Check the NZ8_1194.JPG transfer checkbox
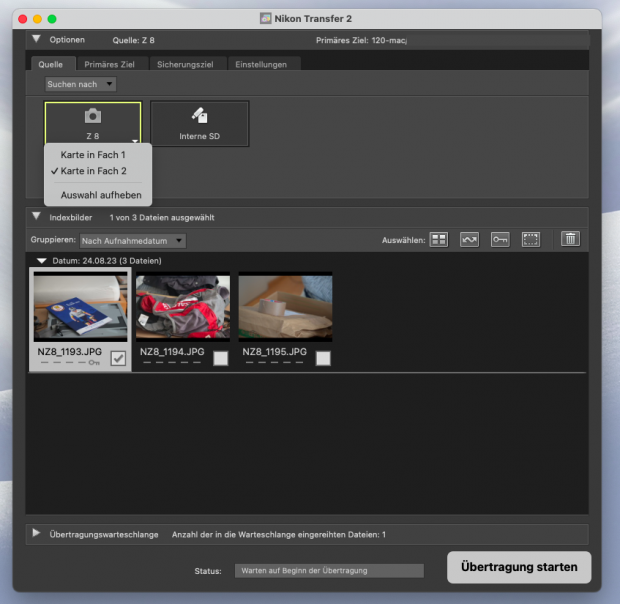Screen dimensions: 620x604 point(220,358)
